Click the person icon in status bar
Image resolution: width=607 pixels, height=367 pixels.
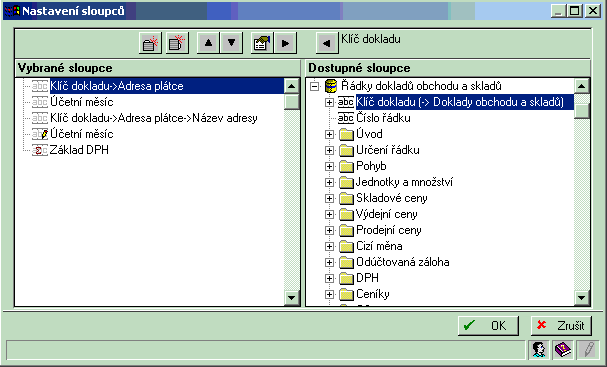pos(539,350)
